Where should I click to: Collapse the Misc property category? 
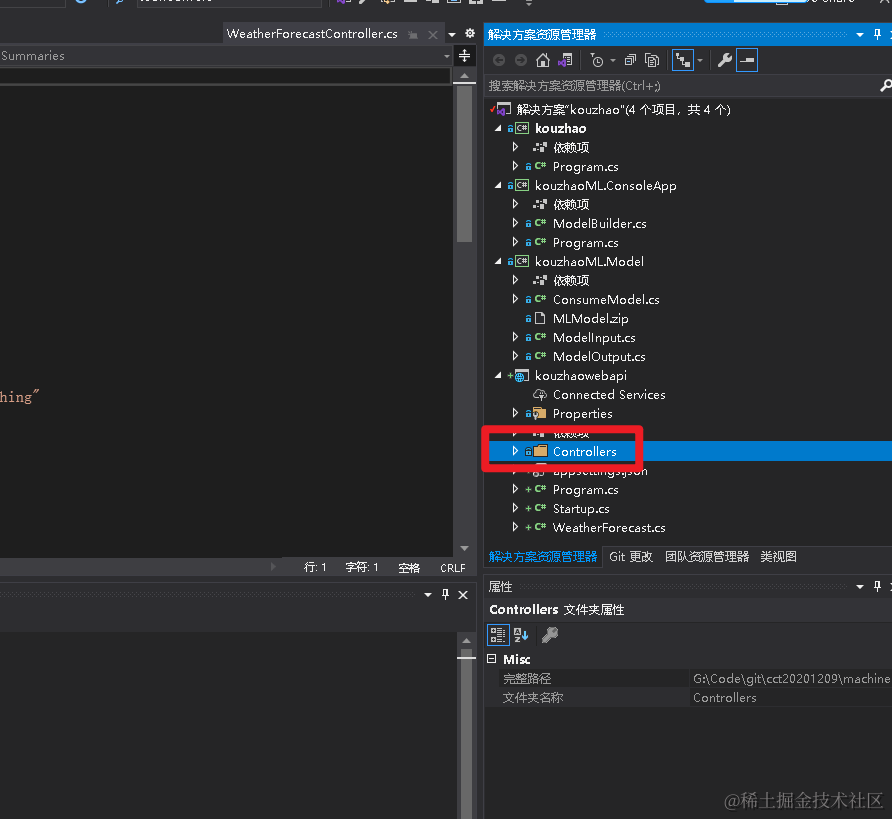pyautogui.click(x=492, y=659)
